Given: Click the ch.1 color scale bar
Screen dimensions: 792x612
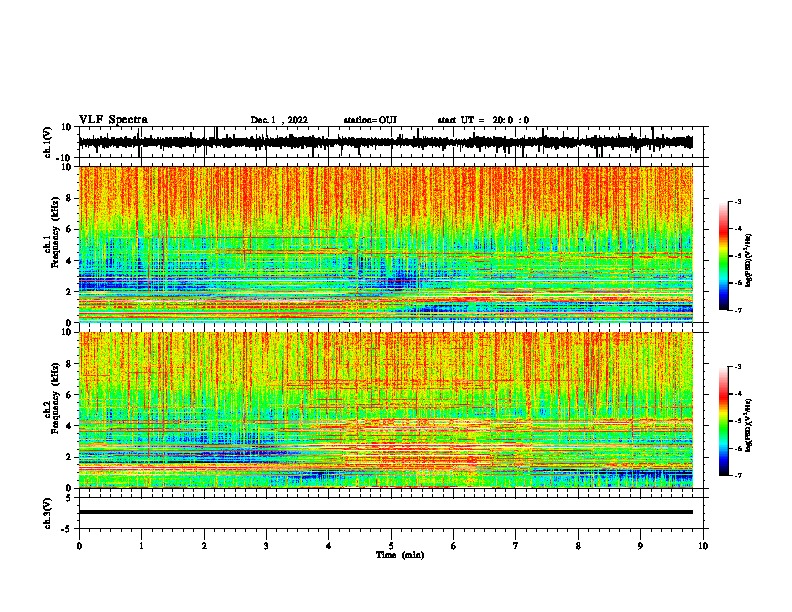Looking at the screenshot, I should 723,256.
